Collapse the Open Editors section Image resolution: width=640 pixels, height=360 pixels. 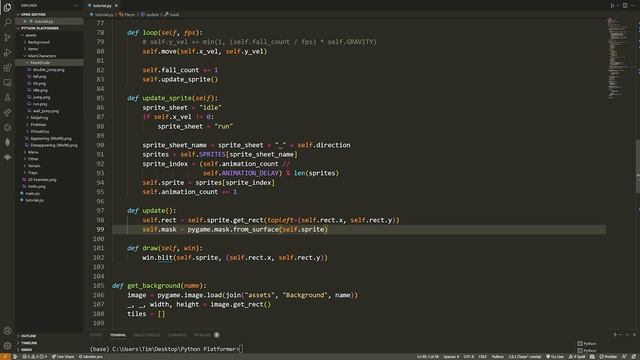point(49,14)
